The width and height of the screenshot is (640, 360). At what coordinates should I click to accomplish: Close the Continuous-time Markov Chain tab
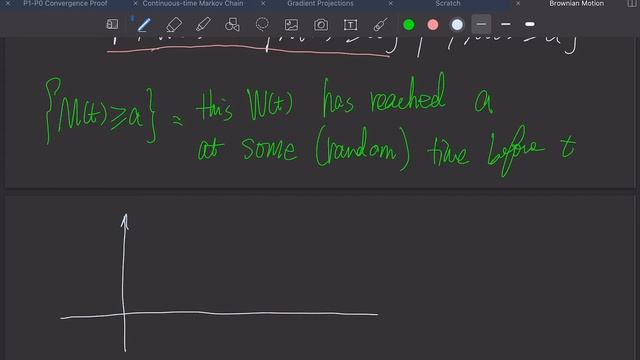[x=136, y=3]
